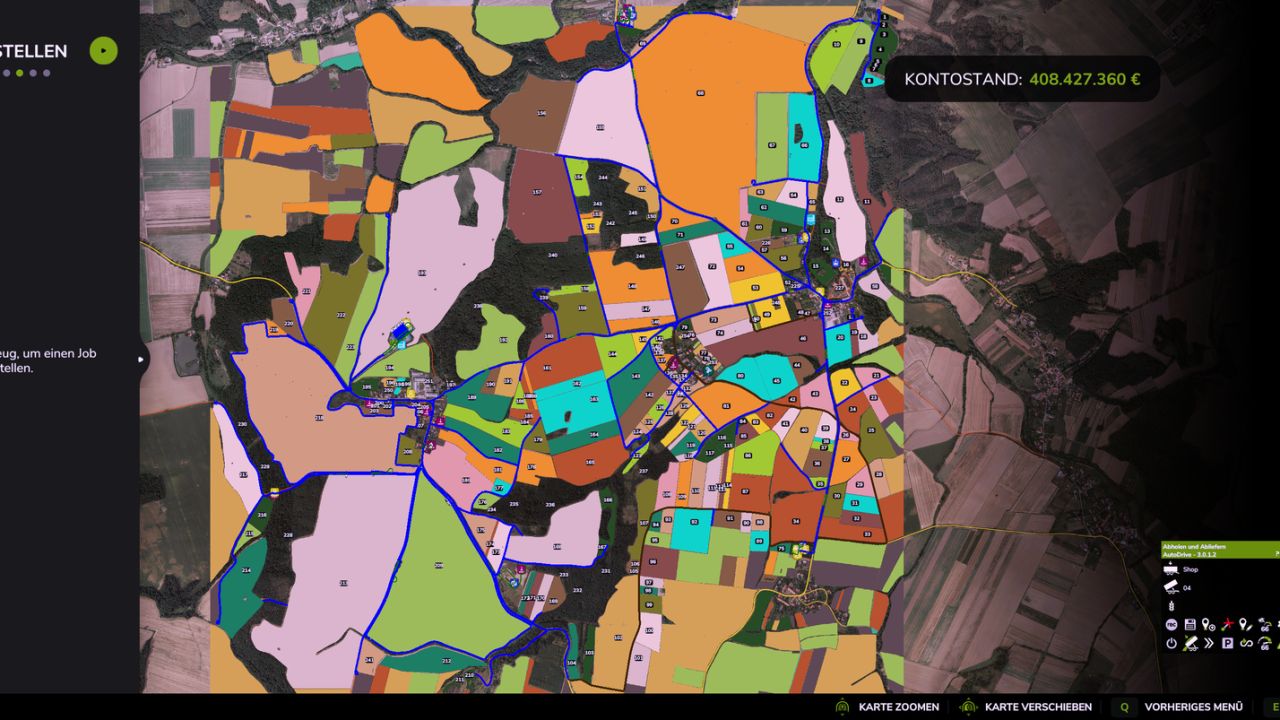This screenshot has height=720, width=1280.
Task: Click the parking P icon
Action: click(1227, 643)
